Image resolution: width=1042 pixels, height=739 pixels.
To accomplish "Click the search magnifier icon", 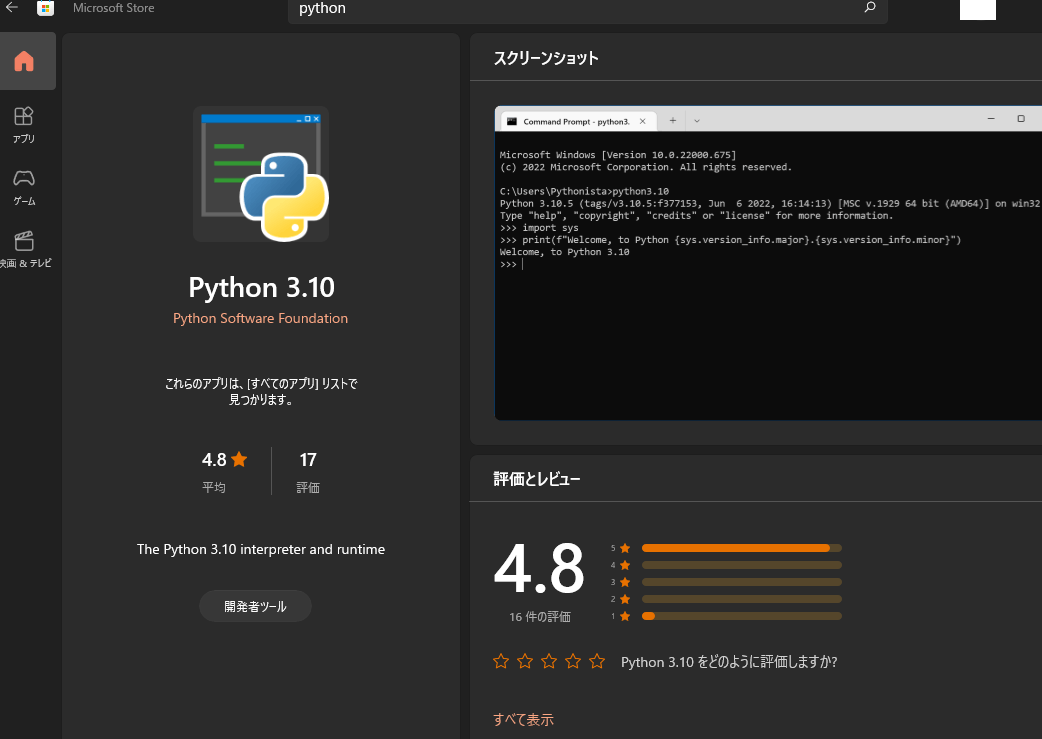I will pyautogui.click(x=869, y=8).
